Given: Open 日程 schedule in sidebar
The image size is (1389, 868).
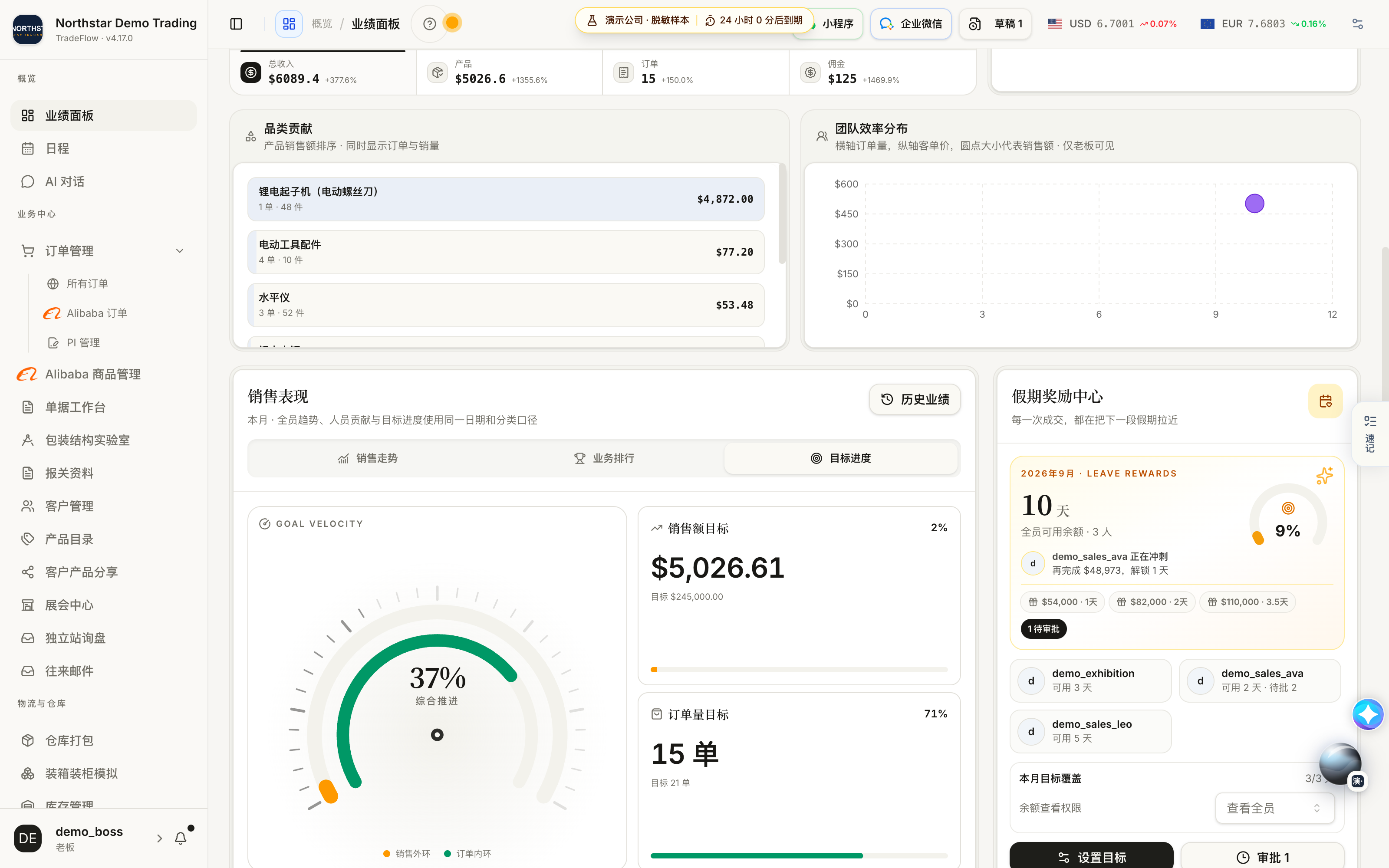Looking at the screenshot, I should (x=103, y=149).
